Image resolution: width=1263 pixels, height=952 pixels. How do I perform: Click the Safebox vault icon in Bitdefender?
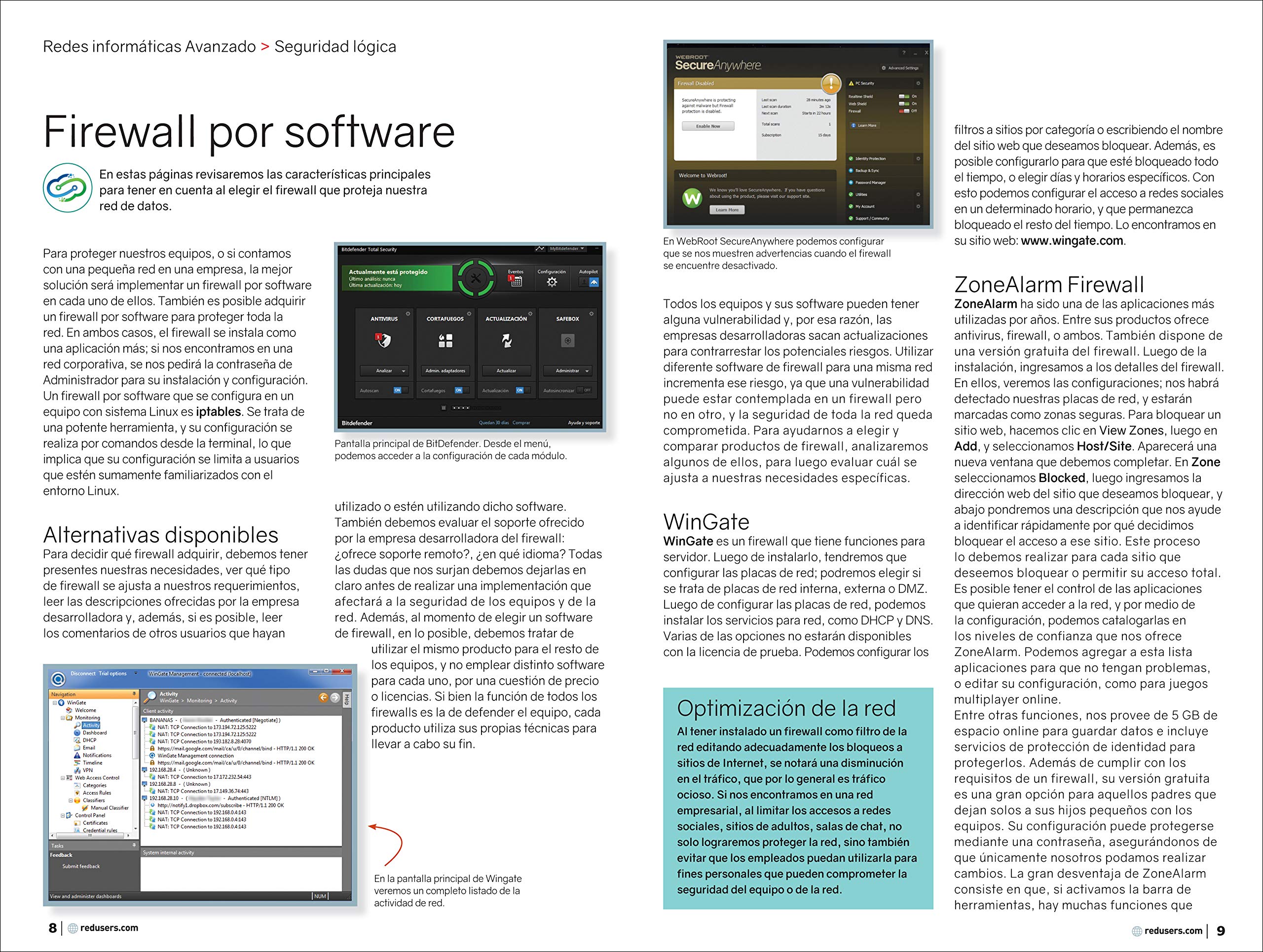pyautogui.click(x=567, y=341)
